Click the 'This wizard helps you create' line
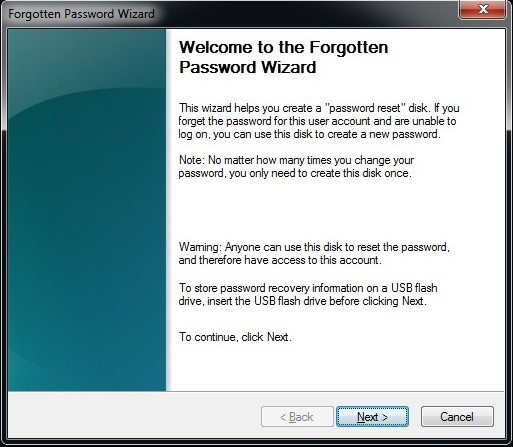Image resolution: width=513 pixels, height=447 pixels. tap(319, 108)
